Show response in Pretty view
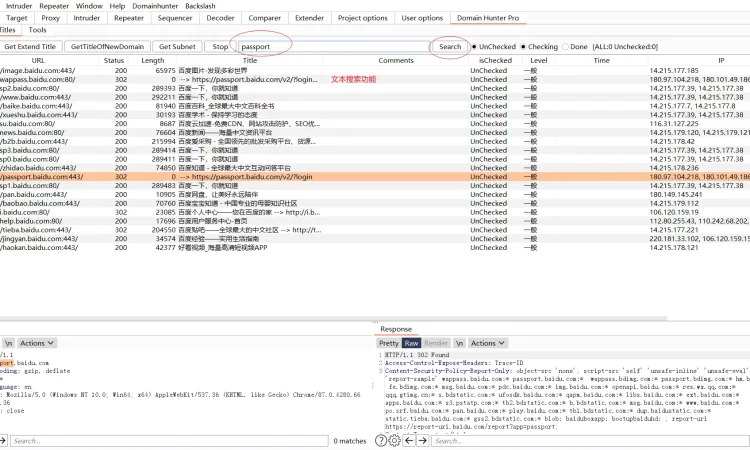750x450 pixels. 388,343
